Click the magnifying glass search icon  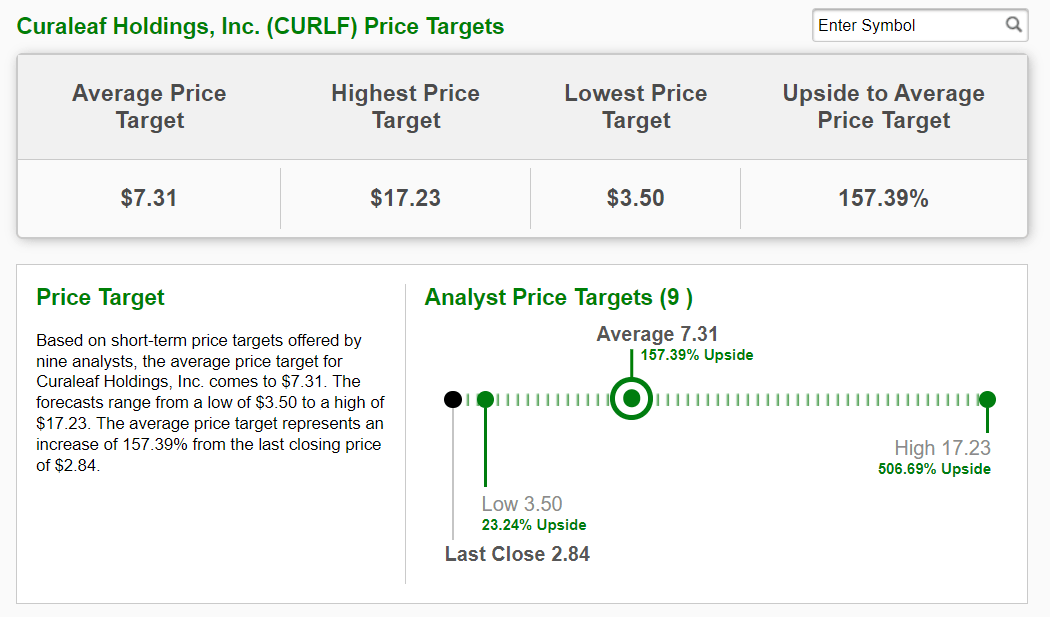(1014, 25)
